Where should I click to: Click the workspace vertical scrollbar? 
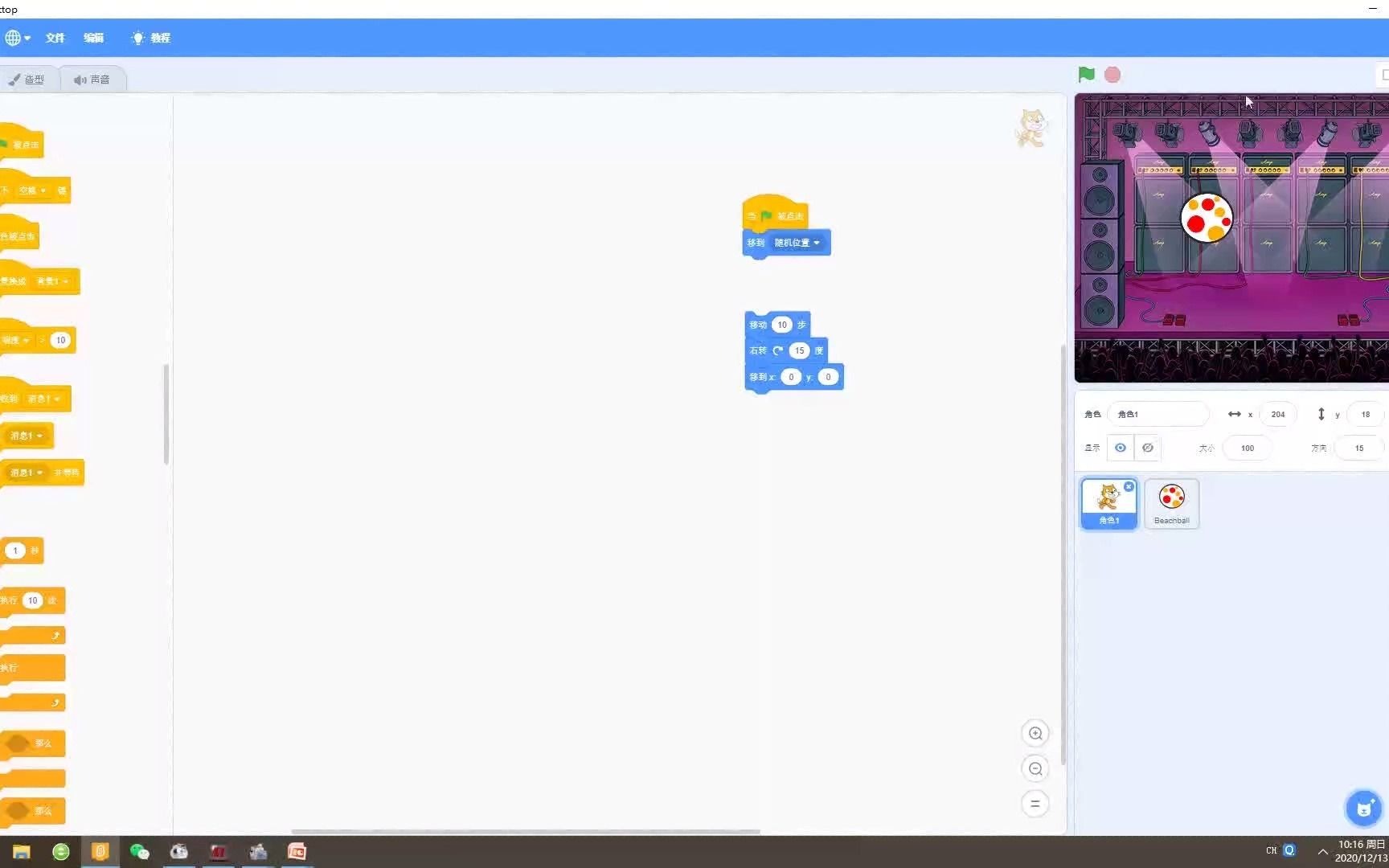[x=1063, y=555]
